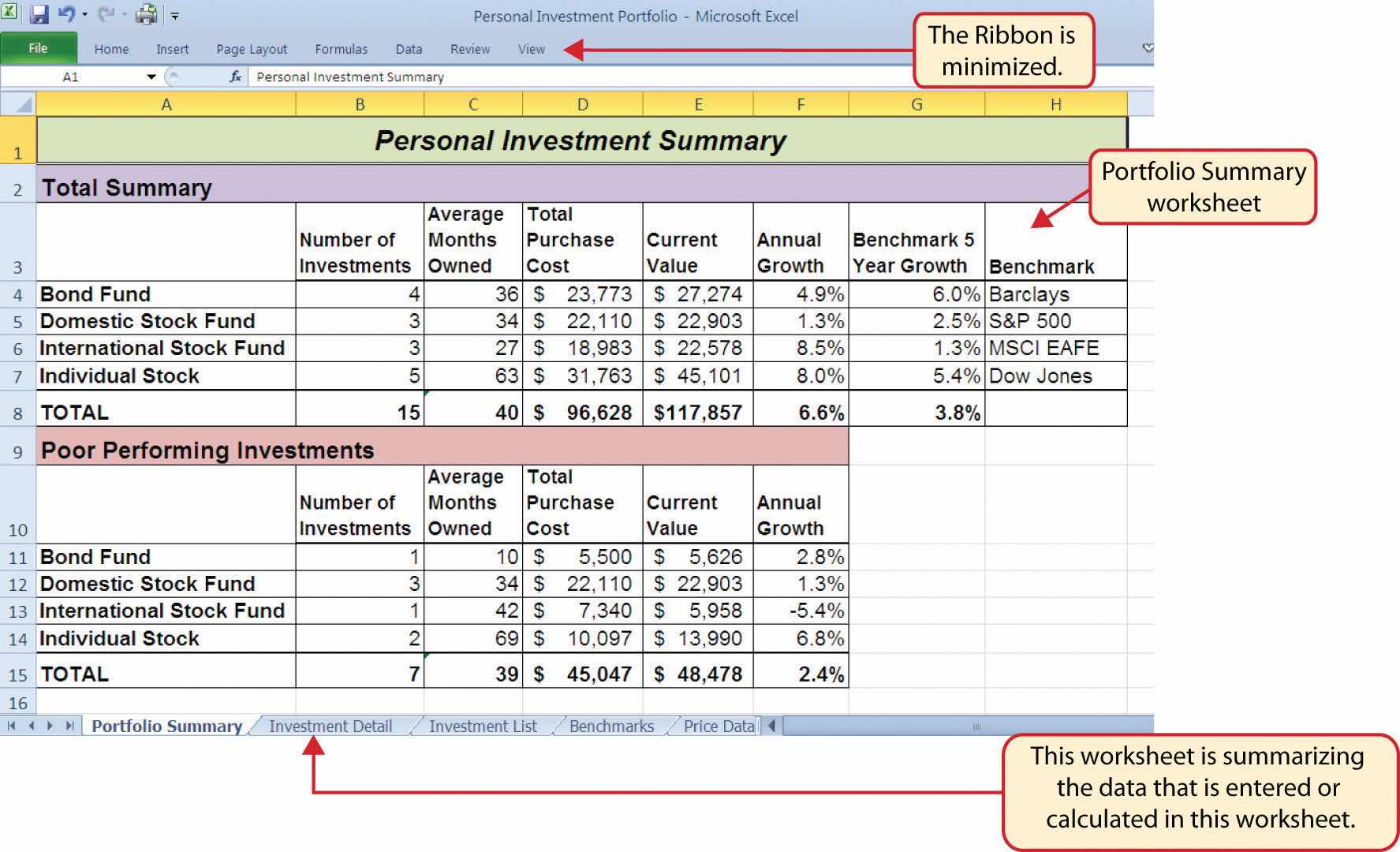
Task: Open Customize Quick Access Toolbar dropdown
Action: click(x=175, y=16)
